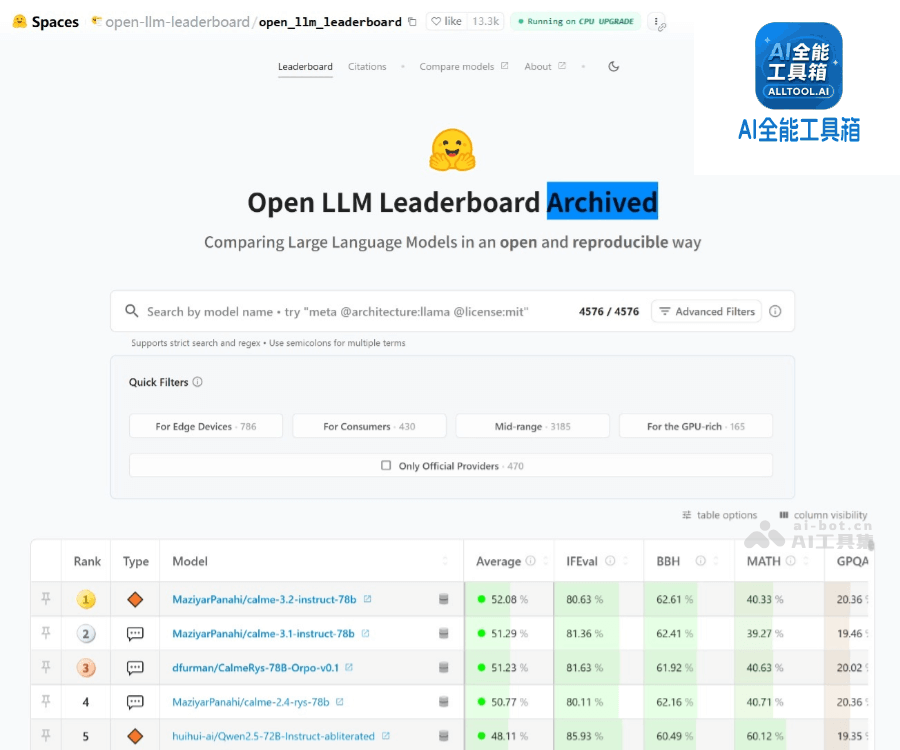Click the orange diamond type icon in rank 1 row
This screenshot has width=900, height=750.
coord(135,599)
